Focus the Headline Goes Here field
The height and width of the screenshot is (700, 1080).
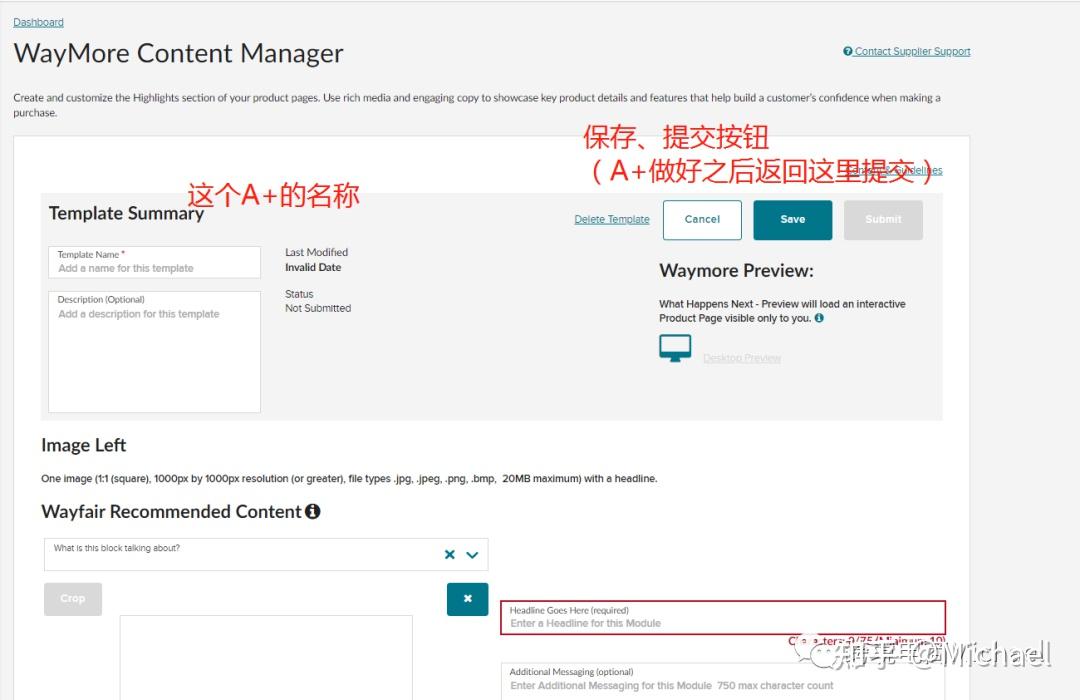(723, 617)
